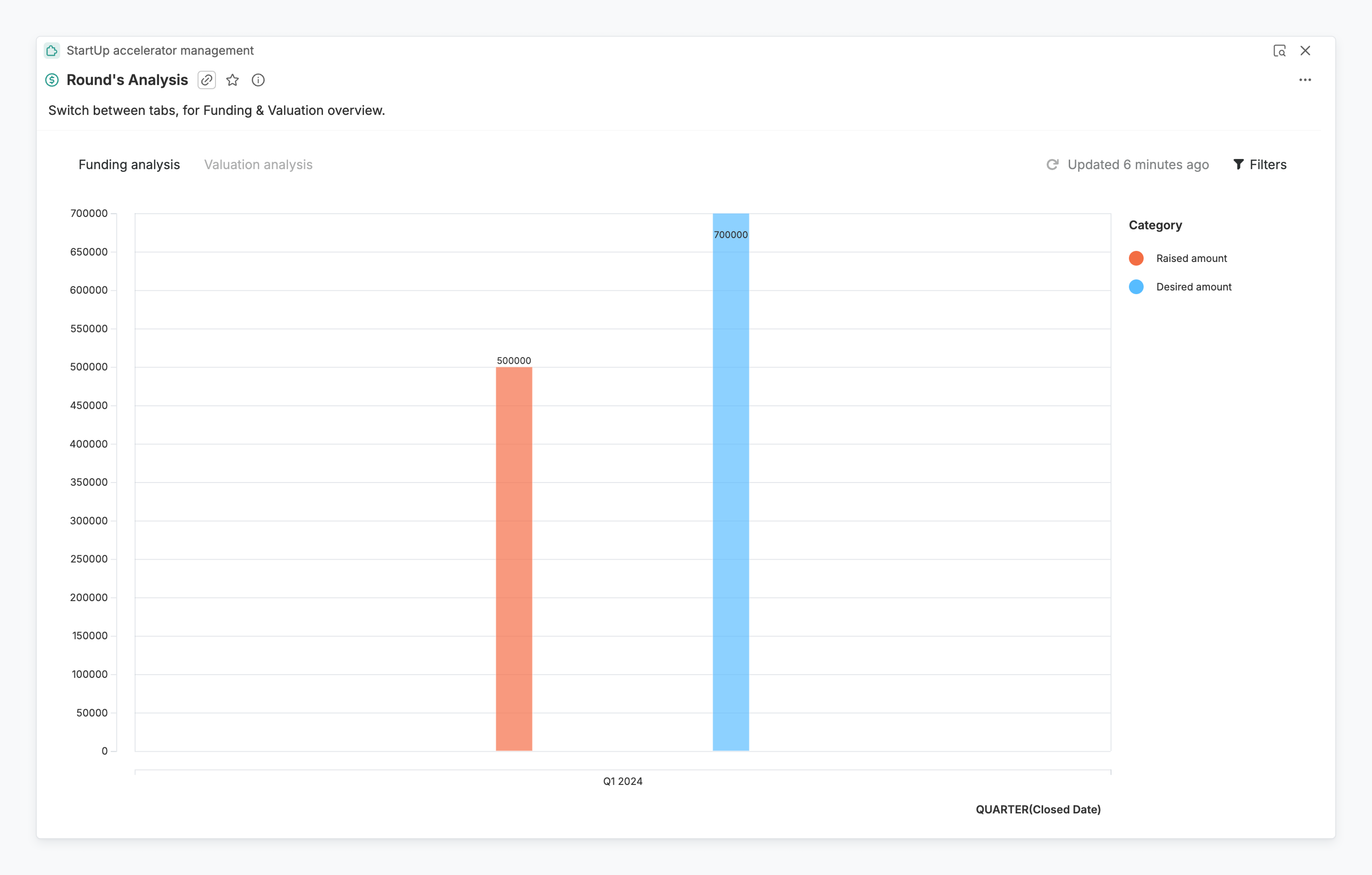Switch to the Valuation analysis tab
1372x875 pixels.
tap(258, 165)
